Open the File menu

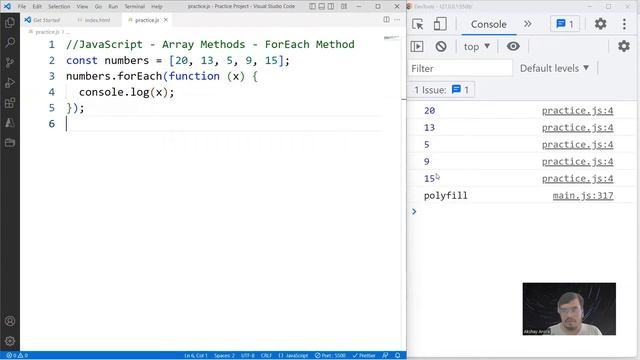[22, 7]
